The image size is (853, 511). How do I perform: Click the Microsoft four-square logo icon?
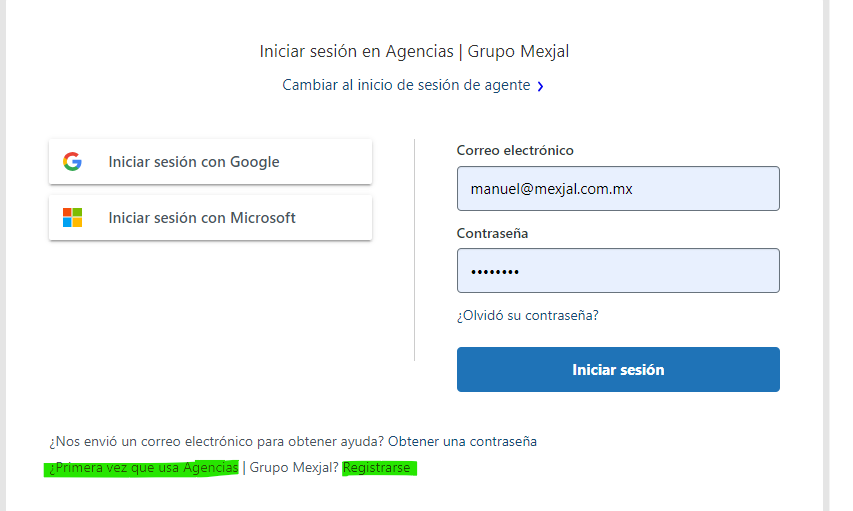pos(72,218)
